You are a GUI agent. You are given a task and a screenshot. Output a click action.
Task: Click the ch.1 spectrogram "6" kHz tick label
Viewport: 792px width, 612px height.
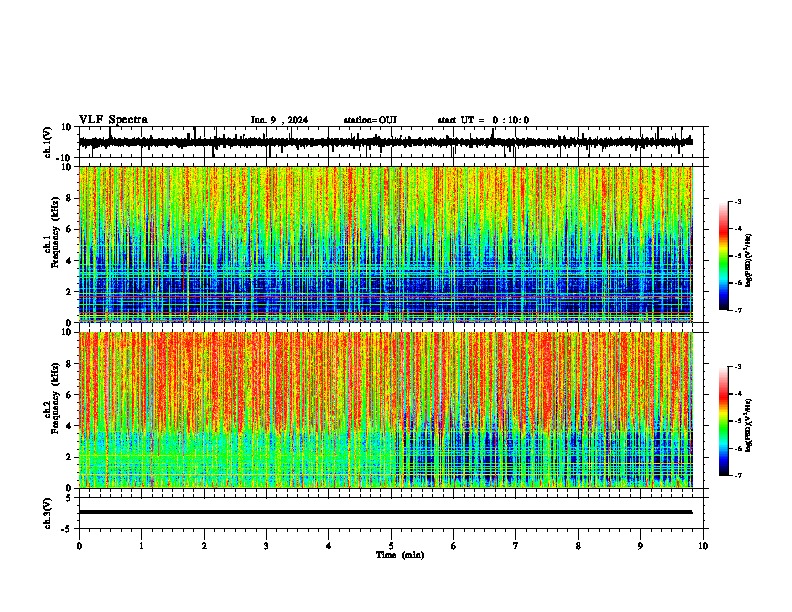69,230
